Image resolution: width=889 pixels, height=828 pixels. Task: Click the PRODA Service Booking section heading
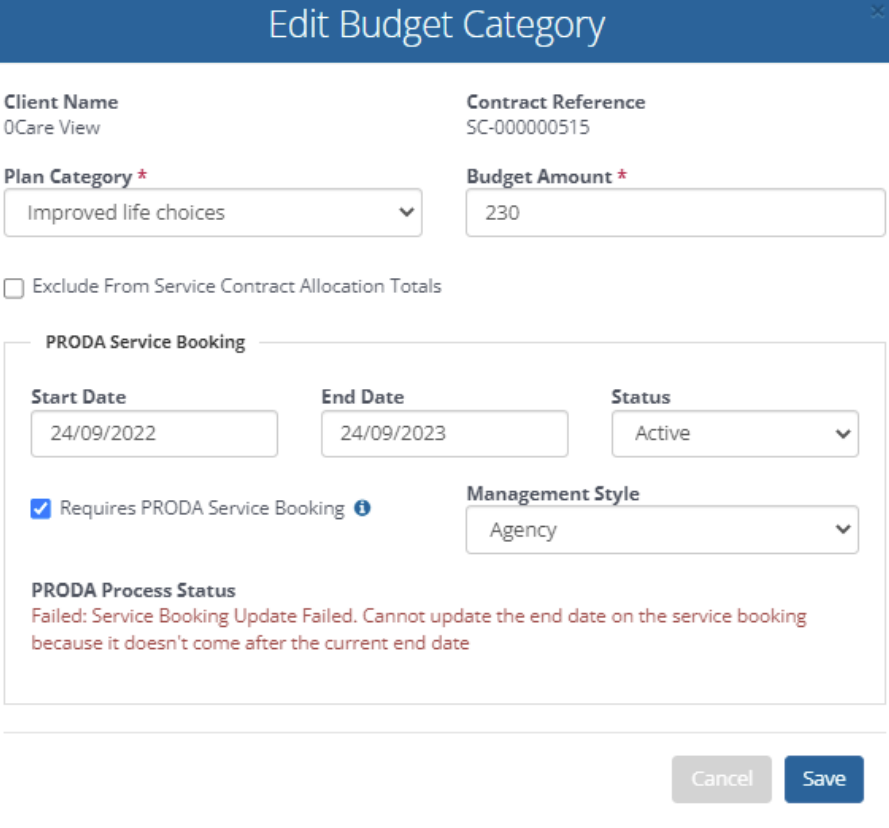click(x=145, y=342)
